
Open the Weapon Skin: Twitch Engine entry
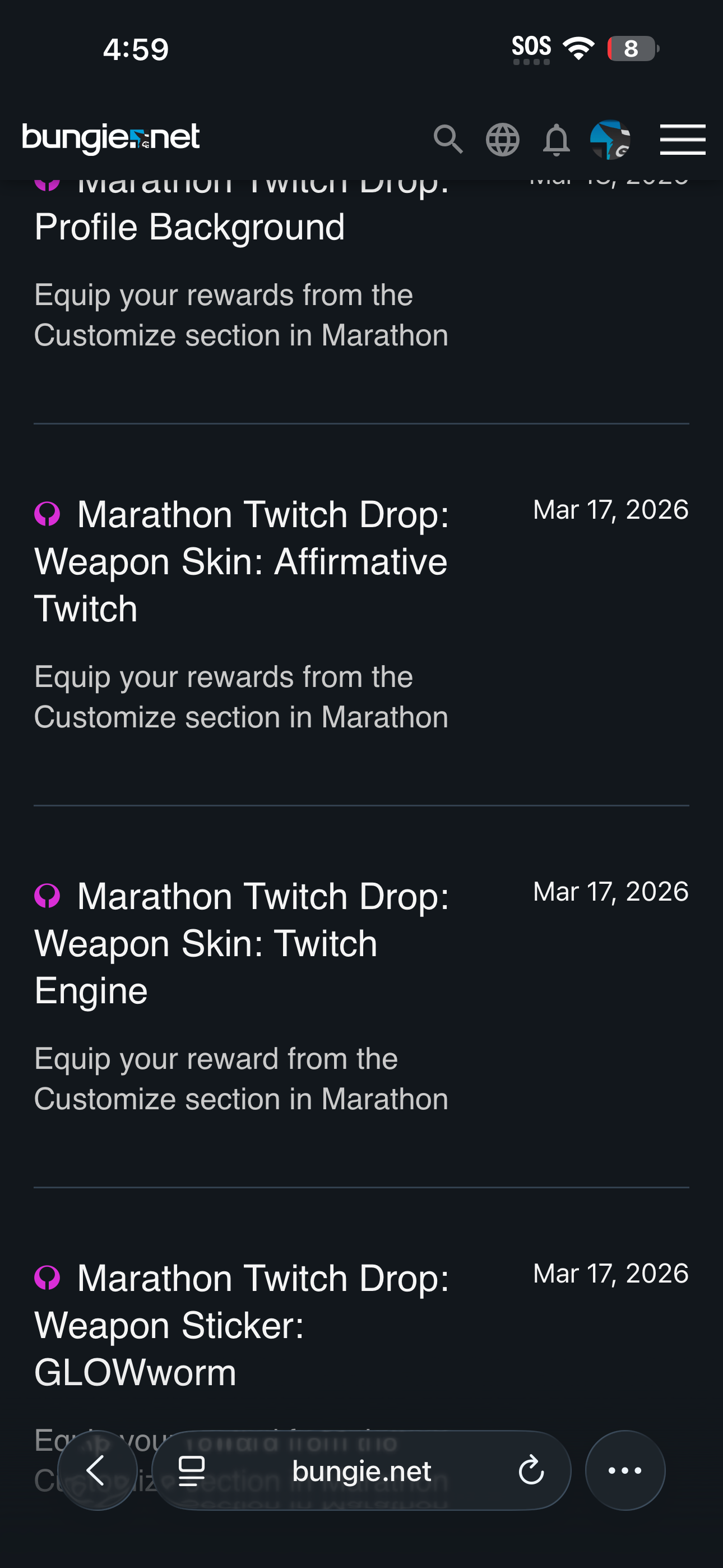click(x=241, y=943)
